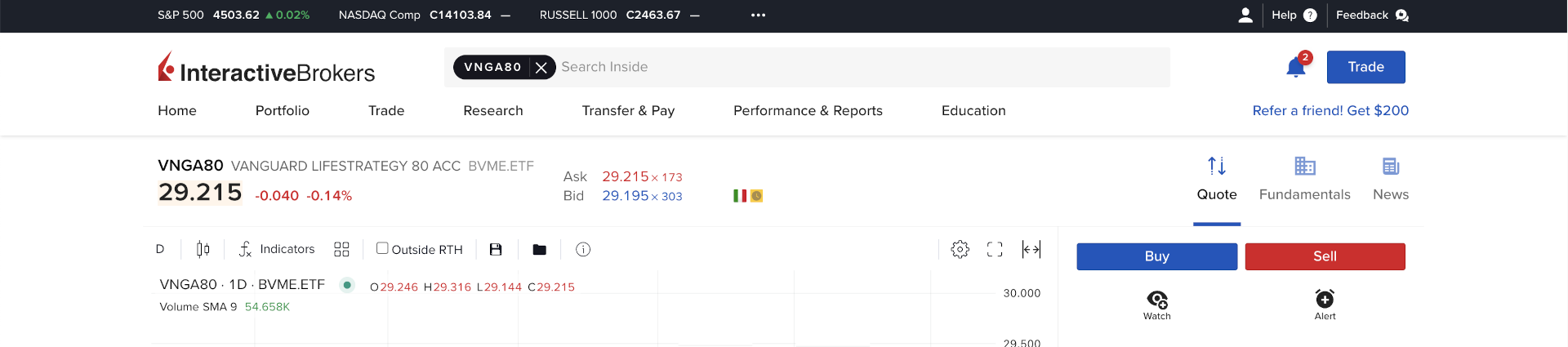
Task: Enable the Outside RTH checkbox
Action: point(382,248)
